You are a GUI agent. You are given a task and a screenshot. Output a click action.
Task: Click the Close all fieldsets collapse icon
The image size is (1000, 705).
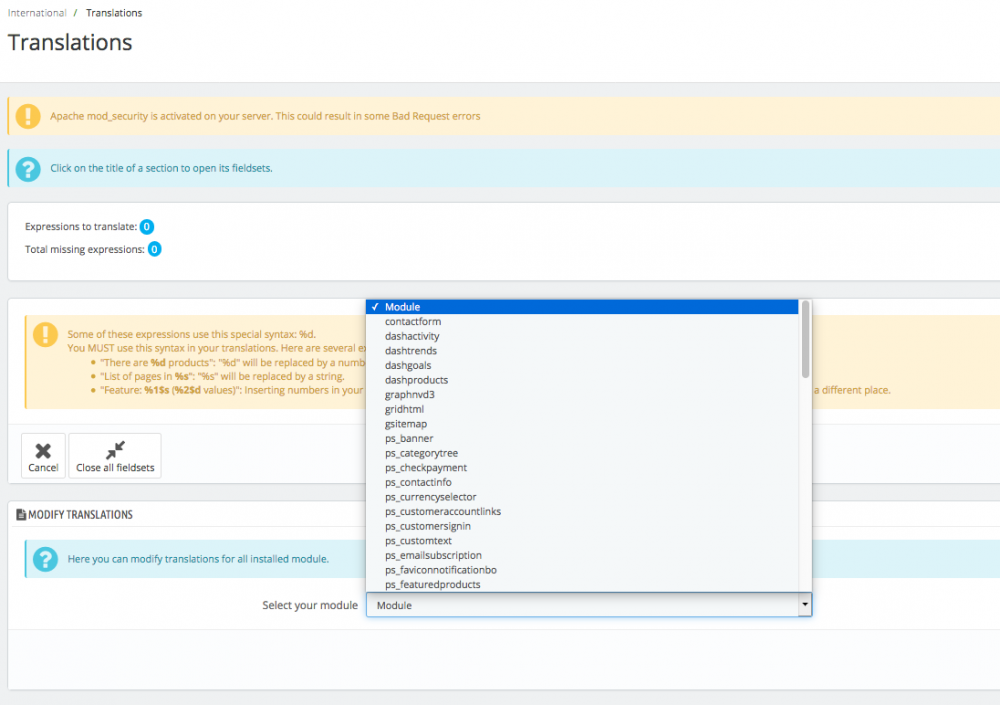click(x=115, y=450)
